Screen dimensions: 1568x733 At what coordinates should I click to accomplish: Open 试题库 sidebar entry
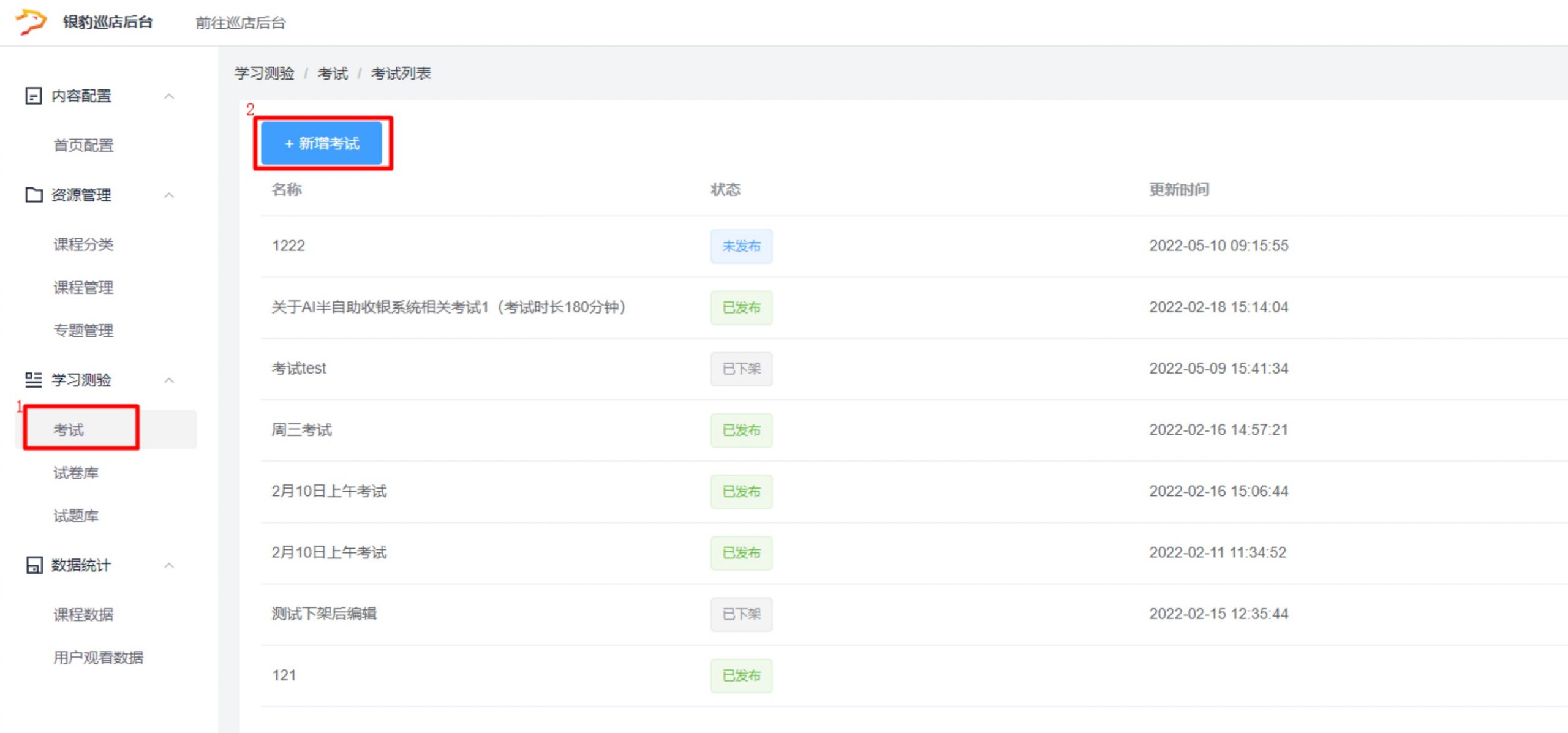click(76, 516)
